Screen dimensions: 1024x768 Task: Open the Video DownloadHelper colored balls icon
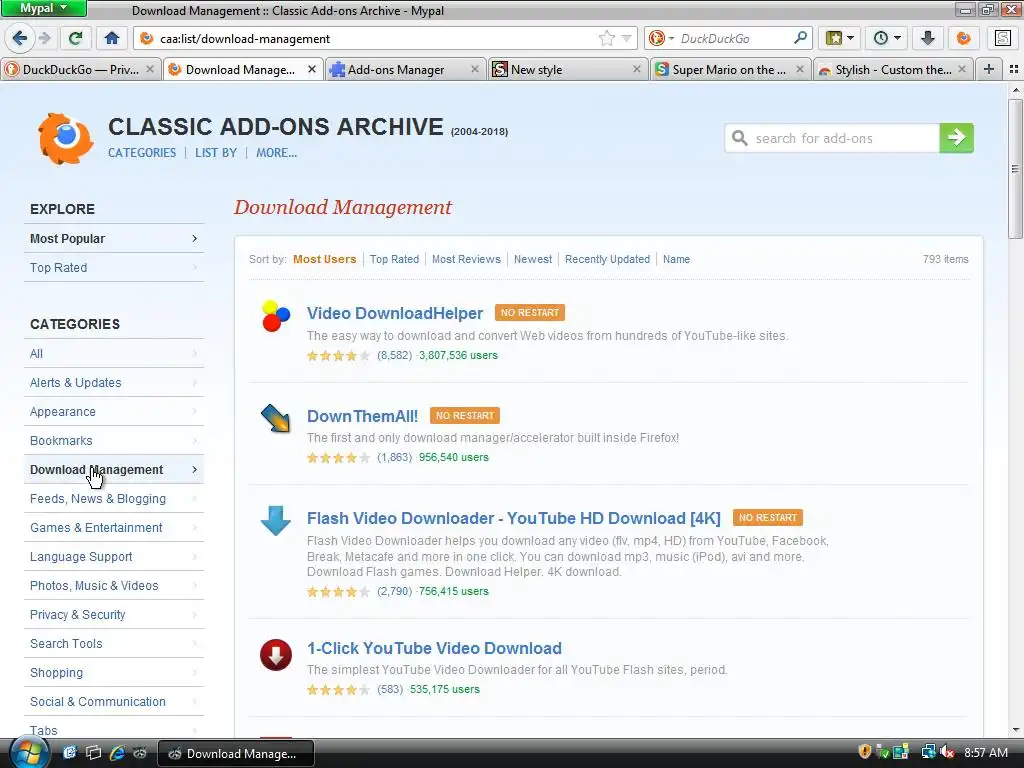click(x=276, y=316)
